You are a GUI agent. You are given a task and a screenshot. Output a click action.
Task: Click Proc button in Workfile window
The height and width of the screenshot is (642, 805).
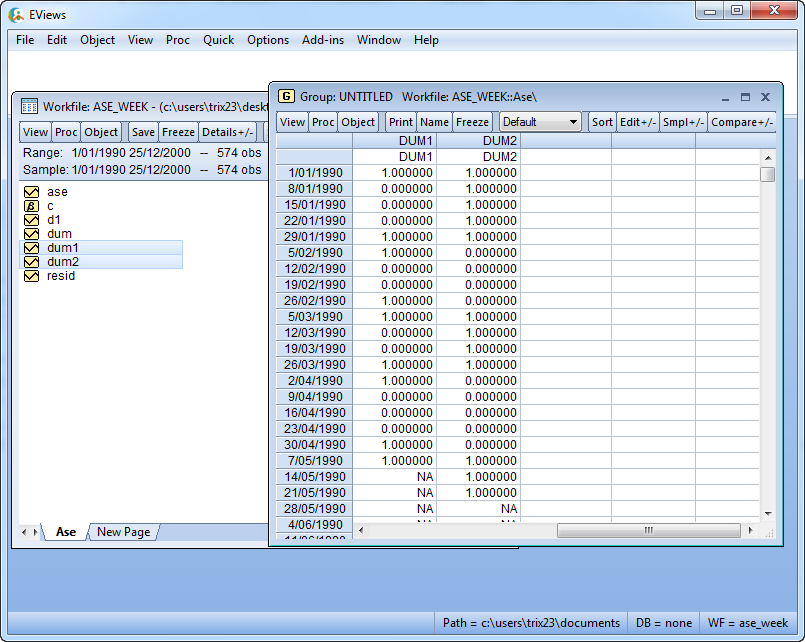point(66,132)
